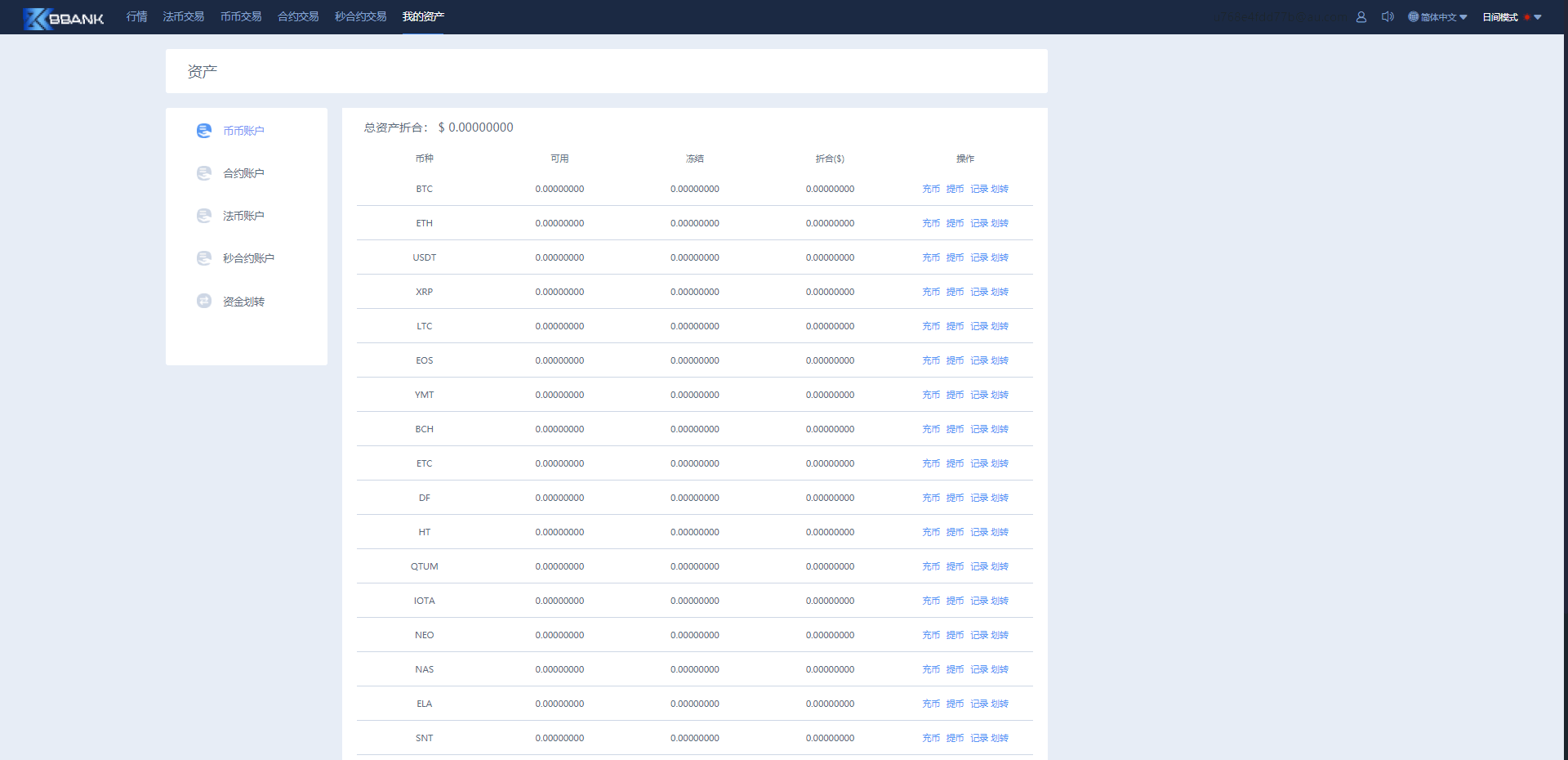Open 秒合约交易 in the top navigation

point(360,16)
